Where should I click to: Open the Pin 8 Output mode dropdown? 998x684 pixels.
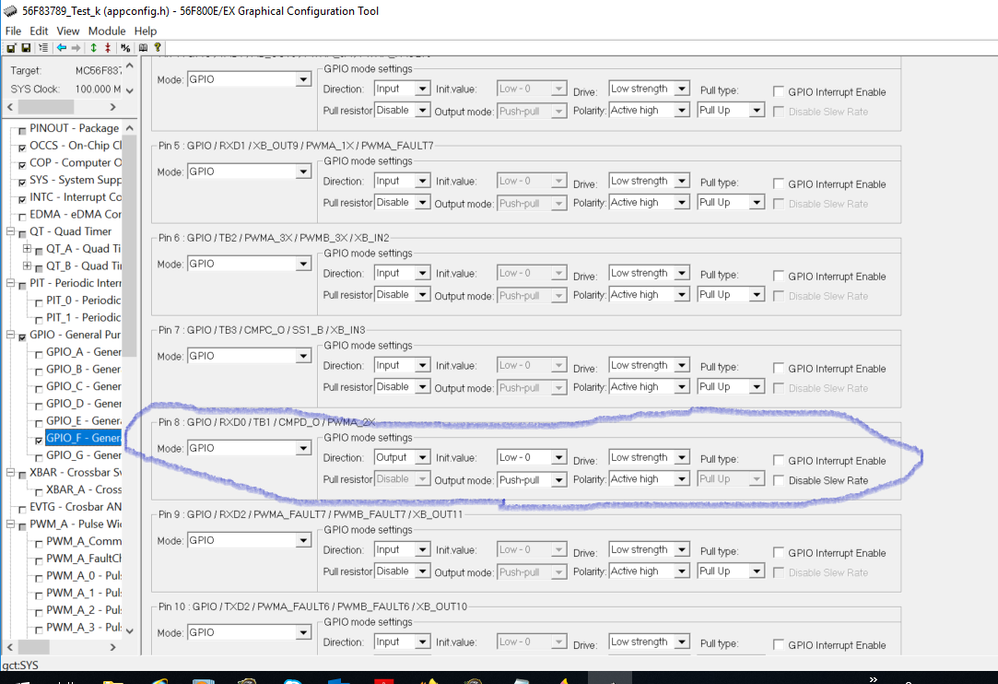558,479
